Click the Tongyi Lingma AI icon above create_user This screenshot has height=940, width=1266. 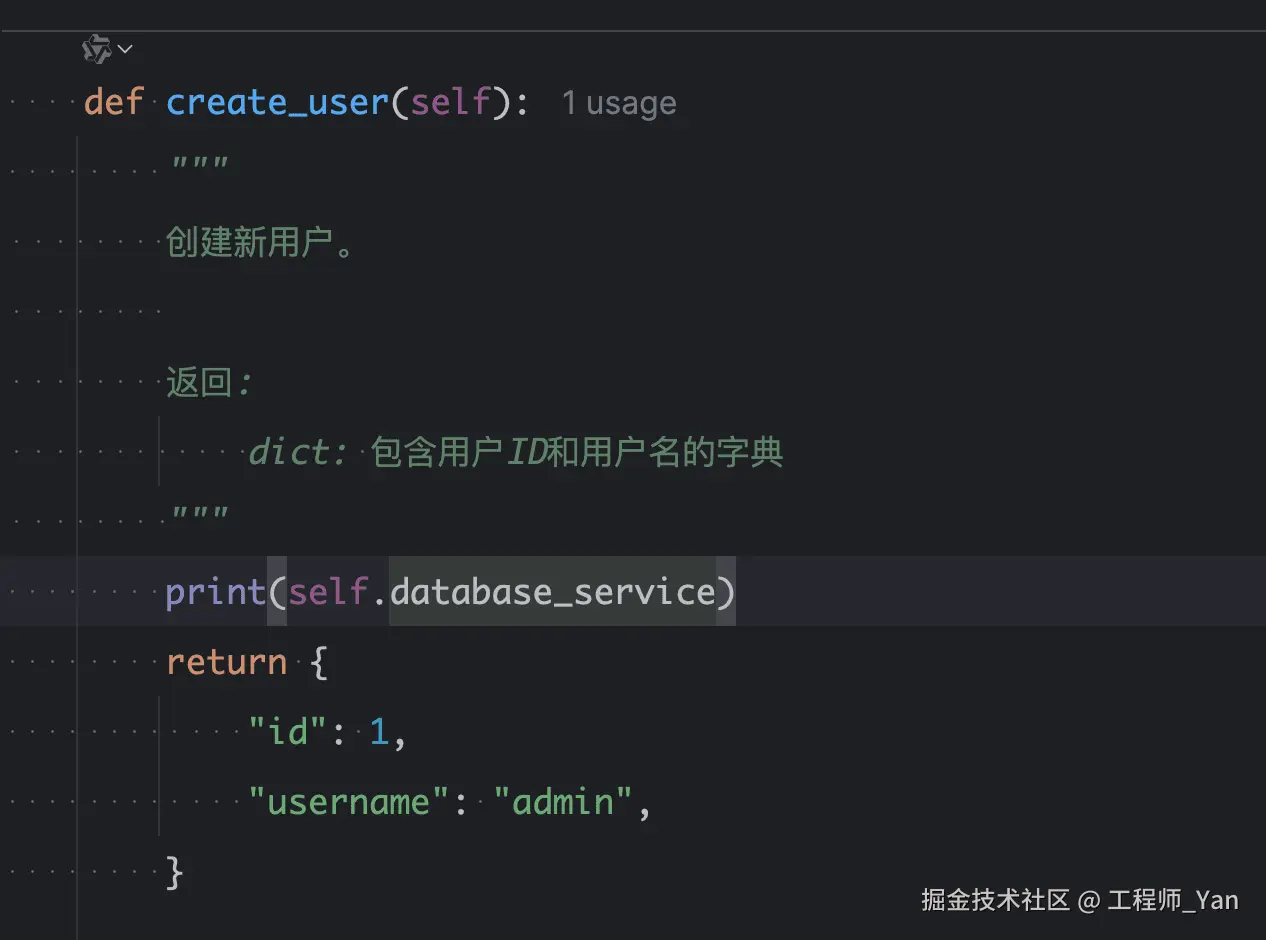click(x=96, y=48)
